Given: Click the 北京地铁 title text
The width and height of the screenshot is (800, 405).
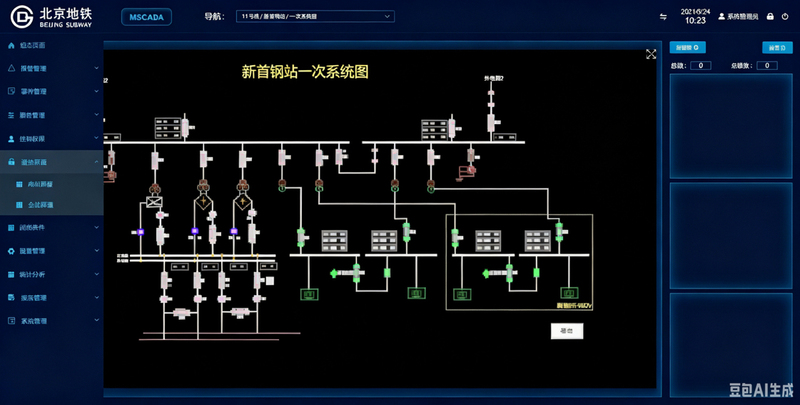Looking at the screenshot, I should pyautogui.click(x=66, y=13).
